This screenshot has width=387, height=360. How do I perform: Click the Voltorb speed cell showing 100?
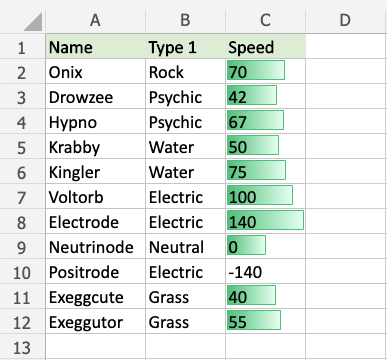click(x=266, y=196)
